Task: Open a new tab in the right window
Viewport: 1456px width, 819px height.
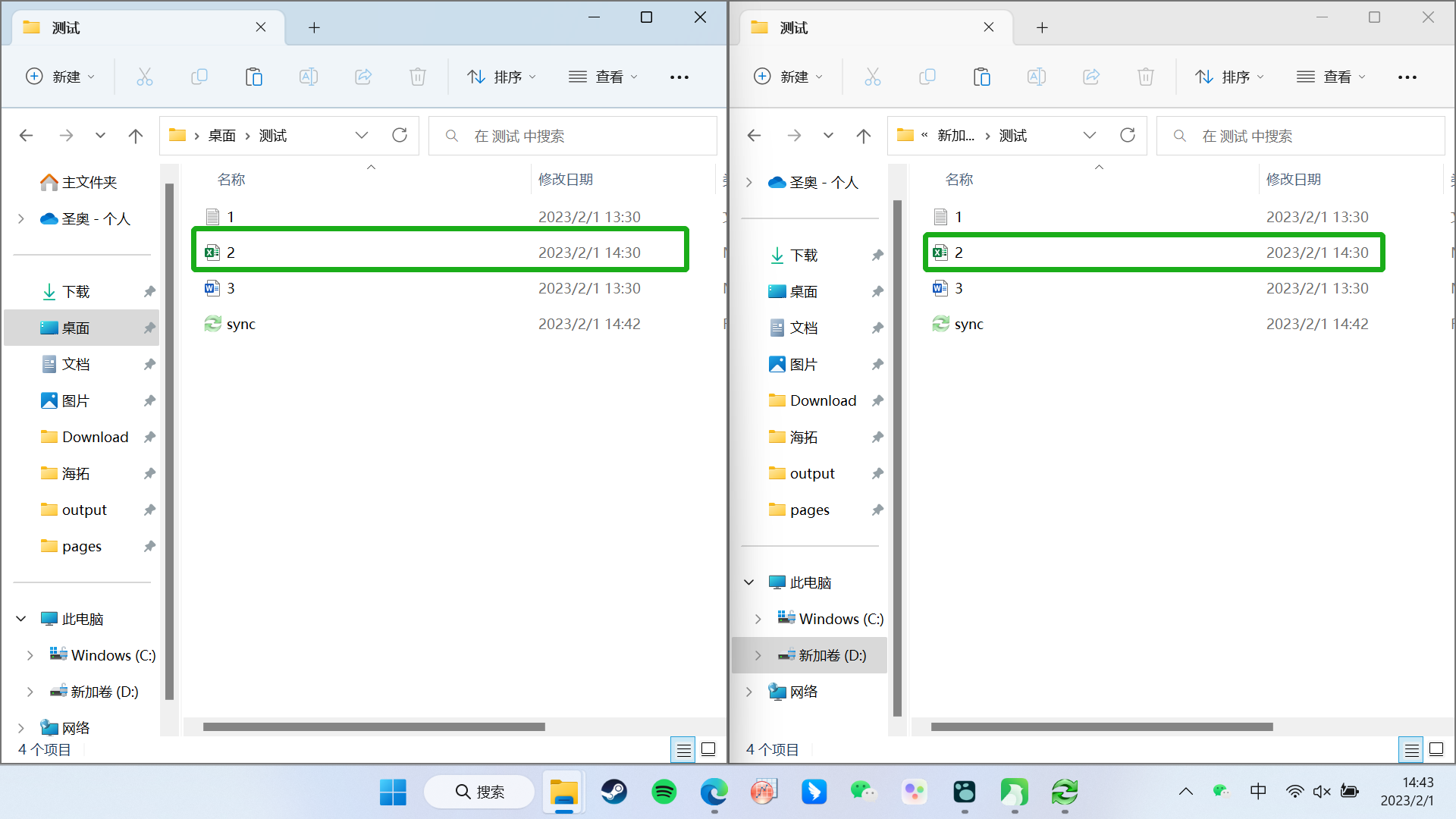Action: pyautogui.click(x=1042, y=27)
